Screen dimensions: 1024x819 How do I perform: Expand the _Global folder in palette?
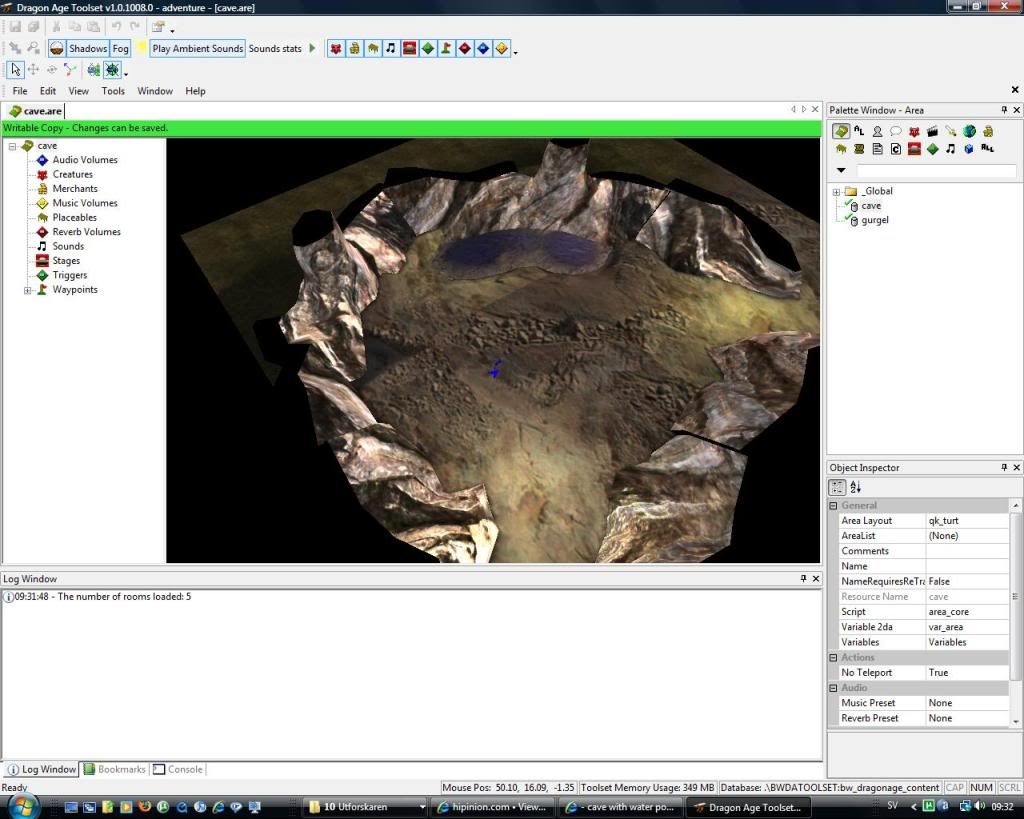click(836, 191)
